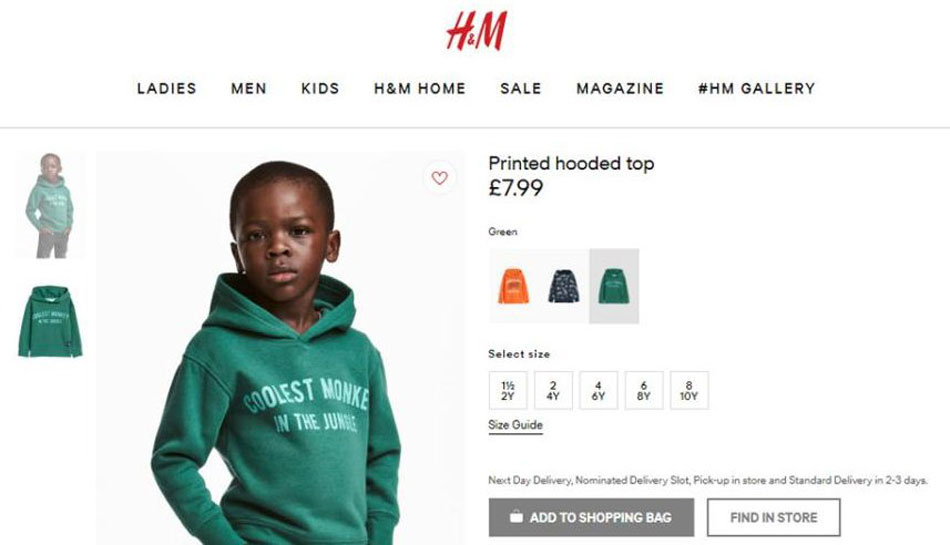
Task: Open the Kids menu
Action: (x=321, y=88)
